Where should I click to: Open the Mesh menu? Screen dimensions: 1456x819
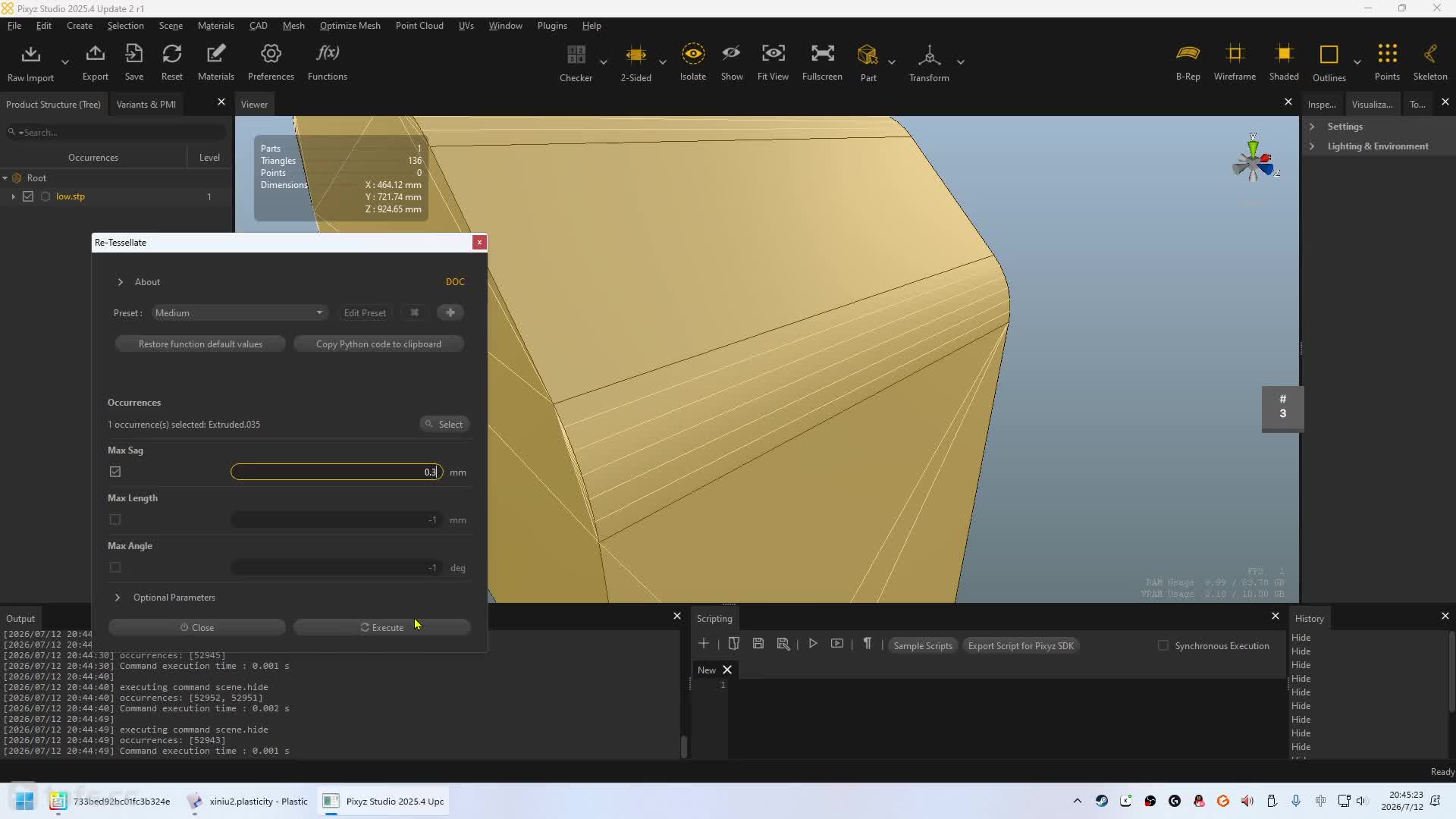293,26
